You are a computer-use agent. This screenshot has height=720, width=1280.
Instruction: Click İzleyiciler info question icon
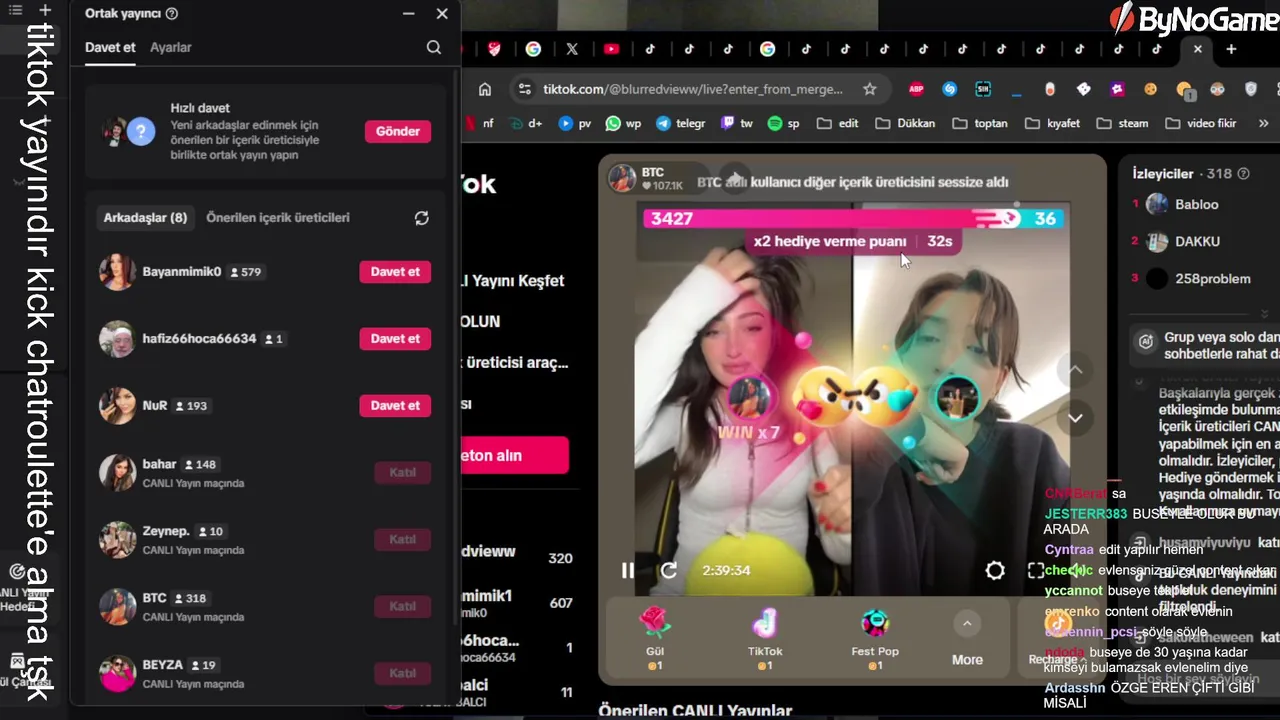(1244, 174)
